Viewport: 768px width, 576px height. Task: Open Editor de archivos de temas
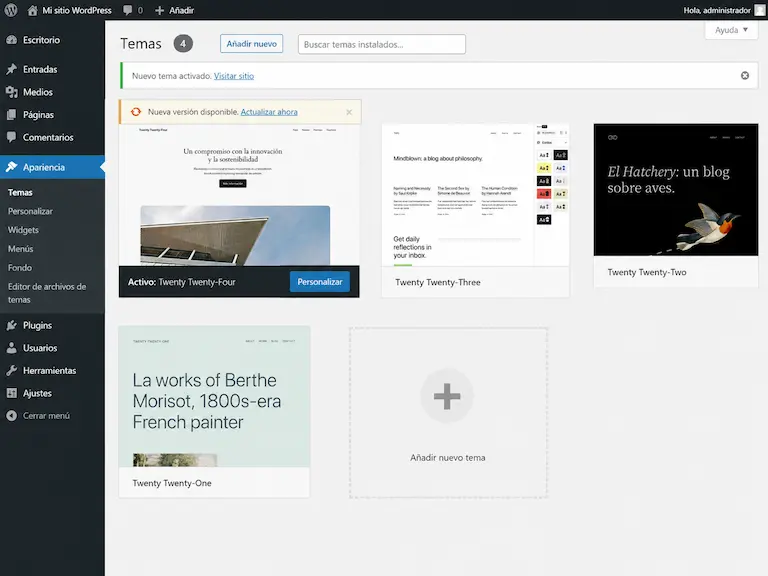pos(47,293)
